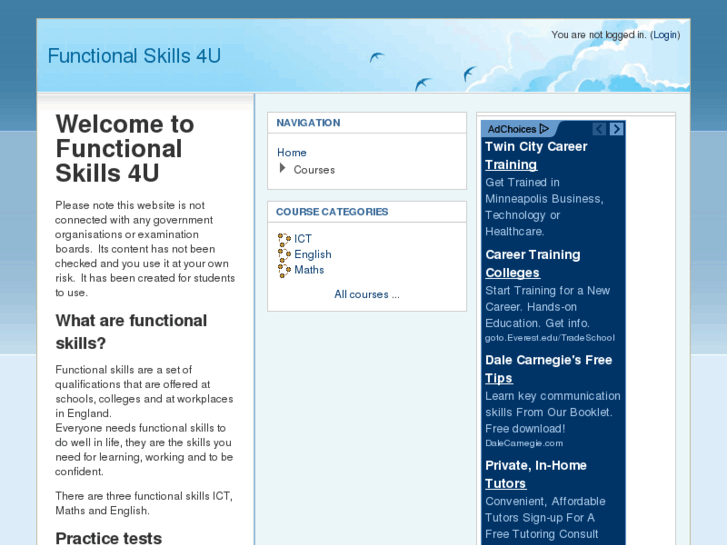Open Private, In-Home Tutors ad

[536, 474]
